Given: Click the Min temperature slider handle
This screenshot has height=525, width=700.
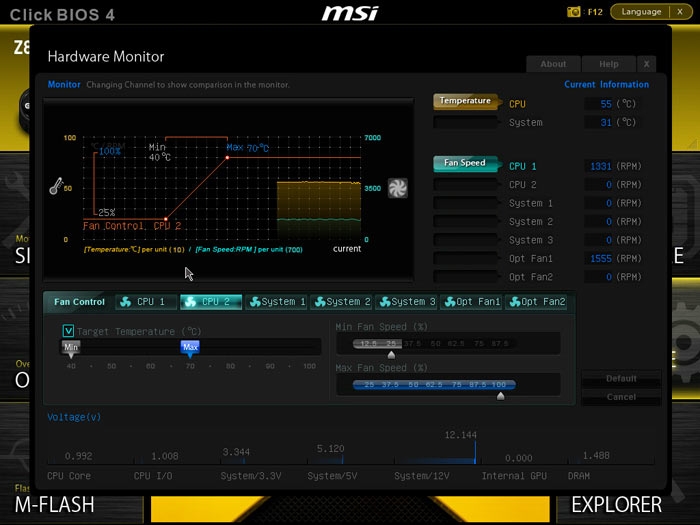Looking at the screenshot, I should [71, 349].
